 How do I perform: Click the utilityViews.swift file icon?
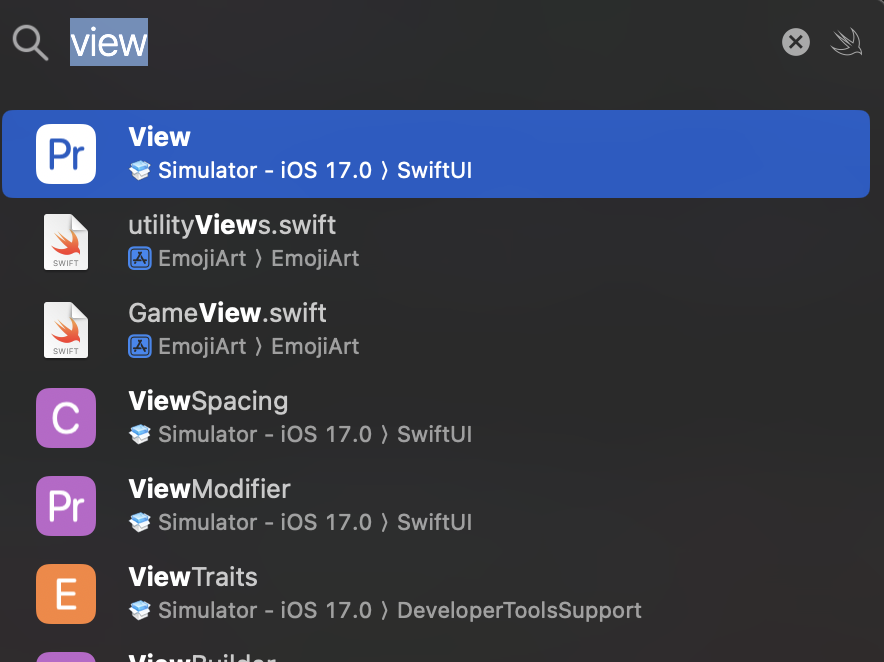pos(66,242)
